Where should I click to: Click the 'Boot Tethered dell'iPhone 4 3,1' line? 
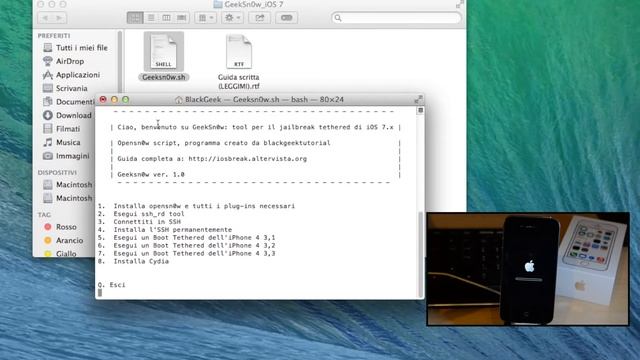click(x=187, y=238)
